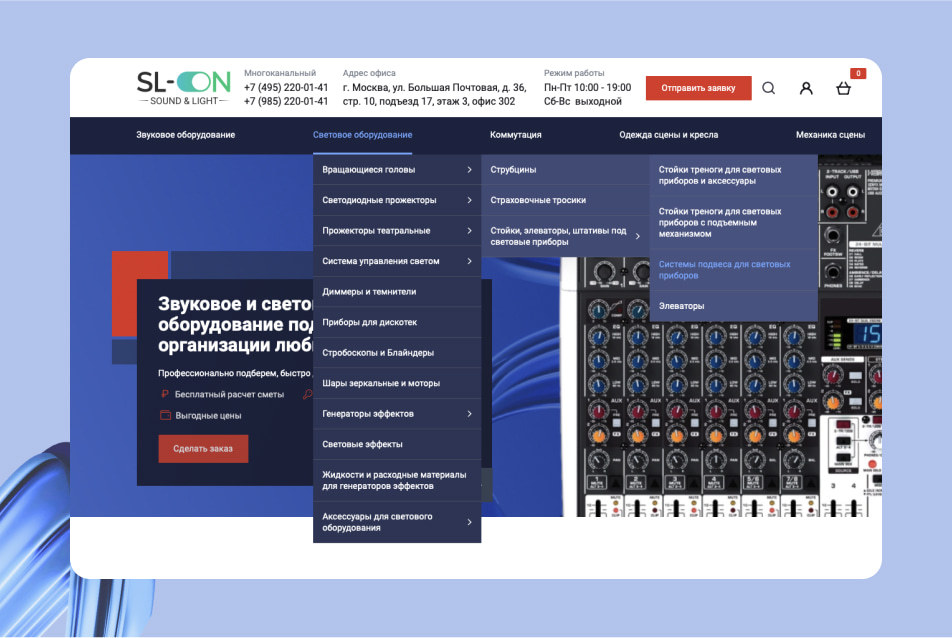Expand Аксессуары для светового оборудования chevron

pos(469,522)
